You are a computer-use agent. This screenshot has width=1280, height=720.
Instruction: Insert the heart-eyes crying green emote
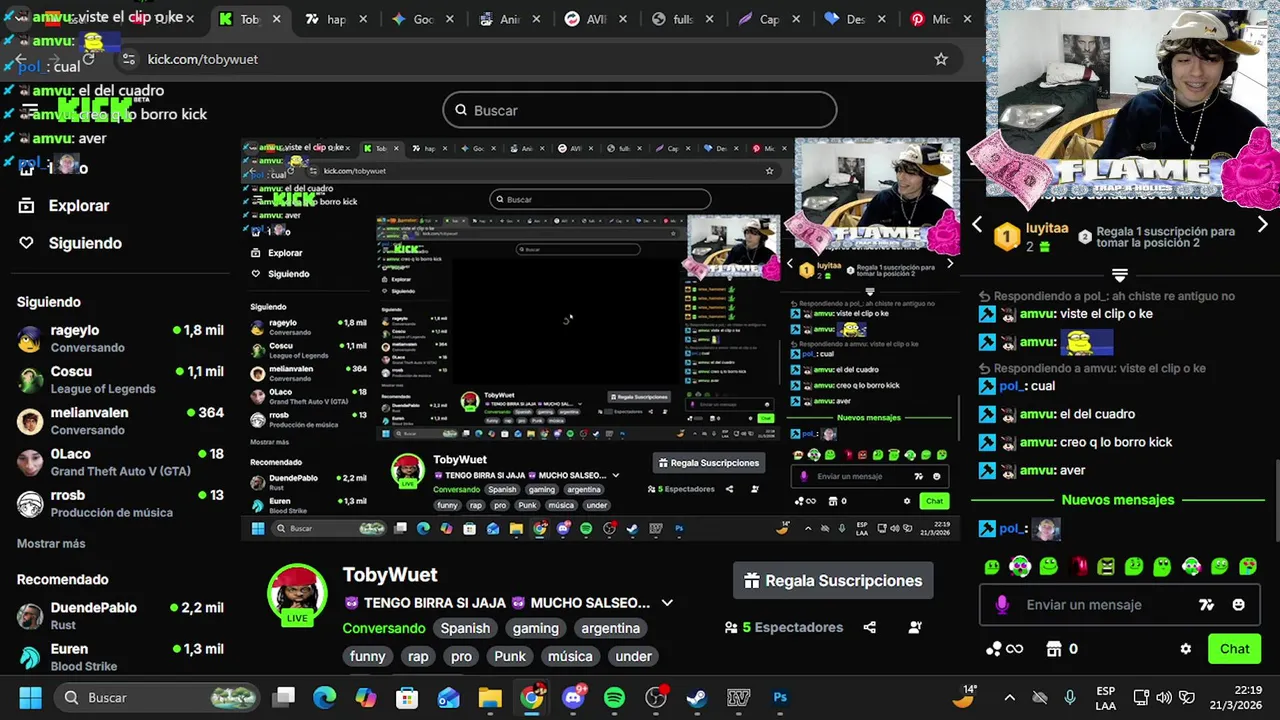tap(1248, 567)
